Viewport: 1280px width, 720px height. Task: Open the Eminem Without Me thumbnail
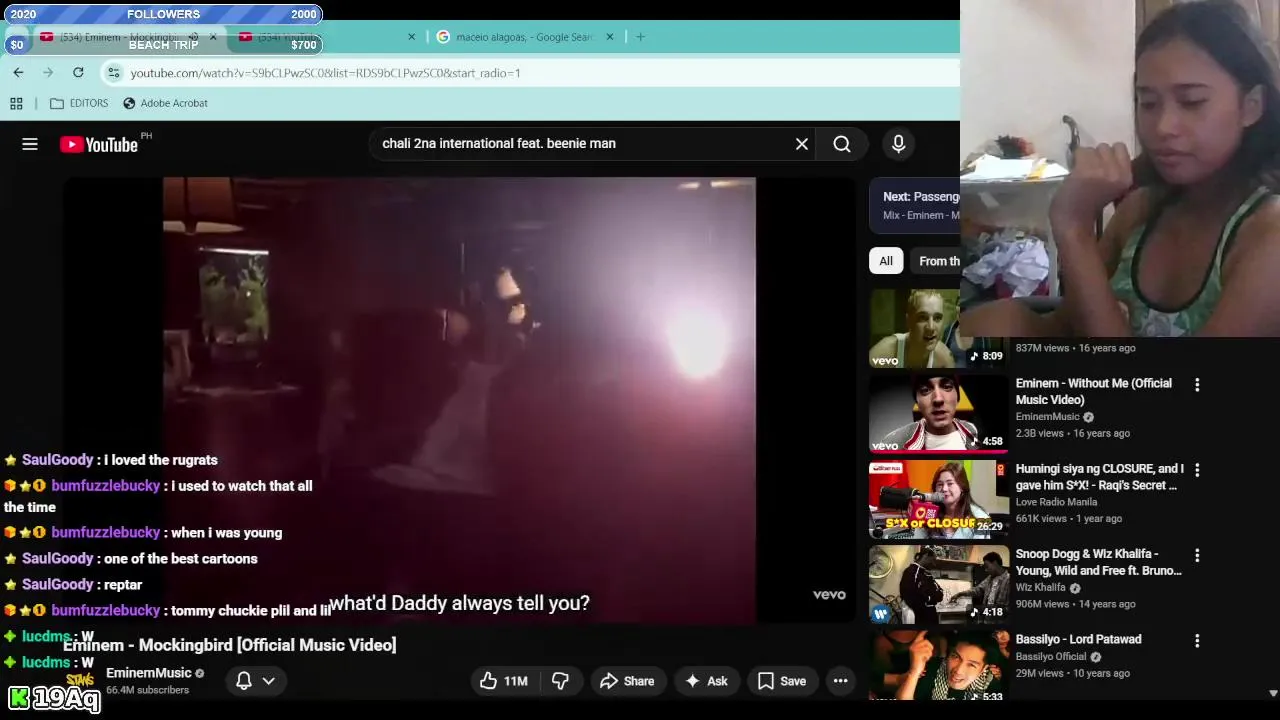tap(938, 413)
